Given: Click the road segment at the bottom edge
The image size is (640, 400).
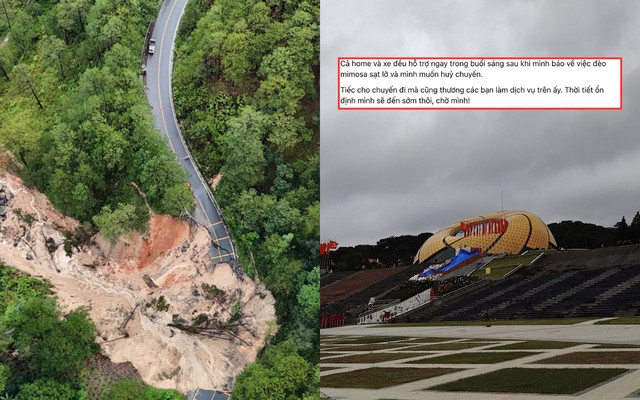Looking at the screenshot, I should point(209,395).
